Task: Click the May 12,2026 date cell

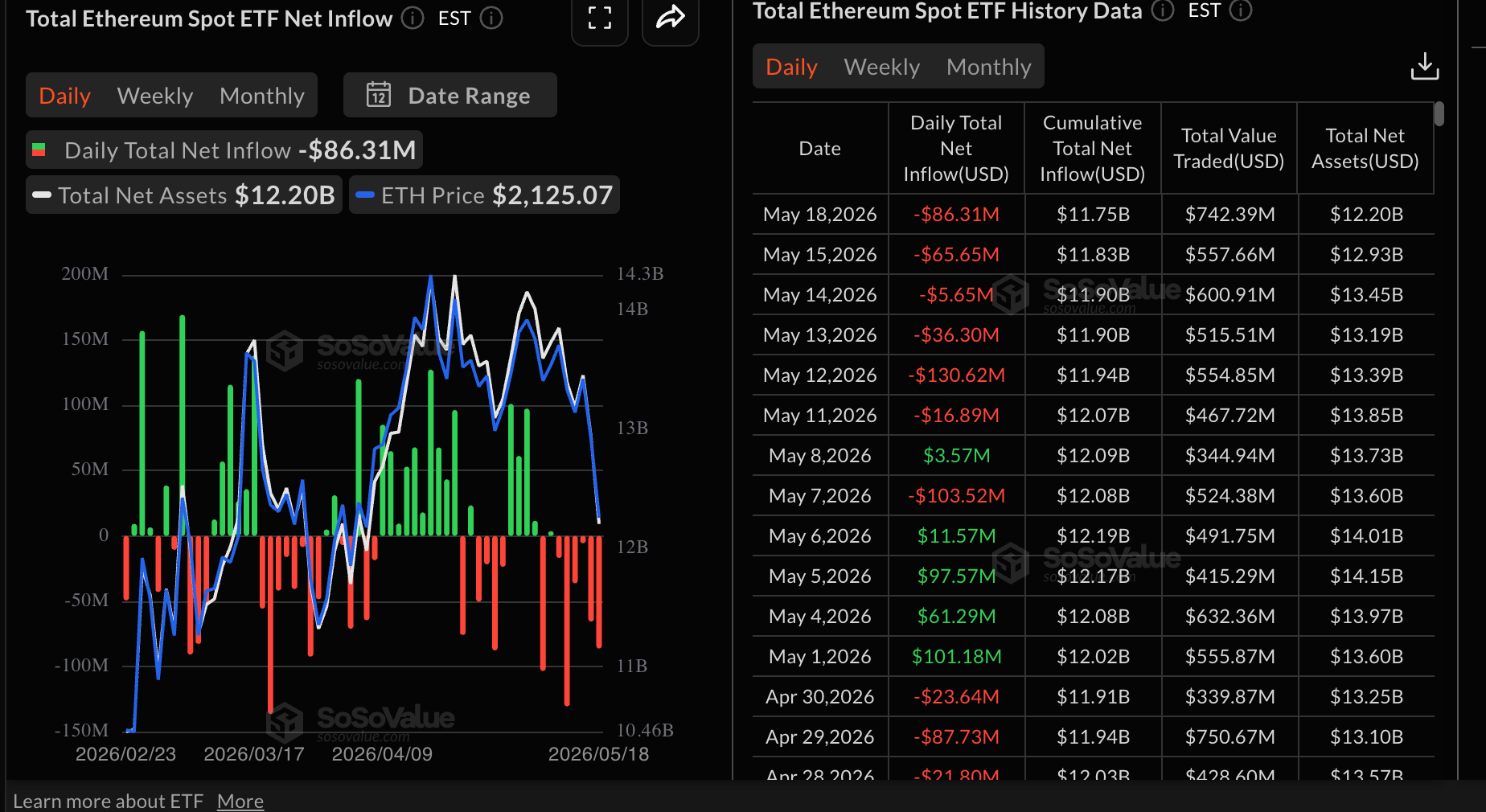Action: coord(820,375)
